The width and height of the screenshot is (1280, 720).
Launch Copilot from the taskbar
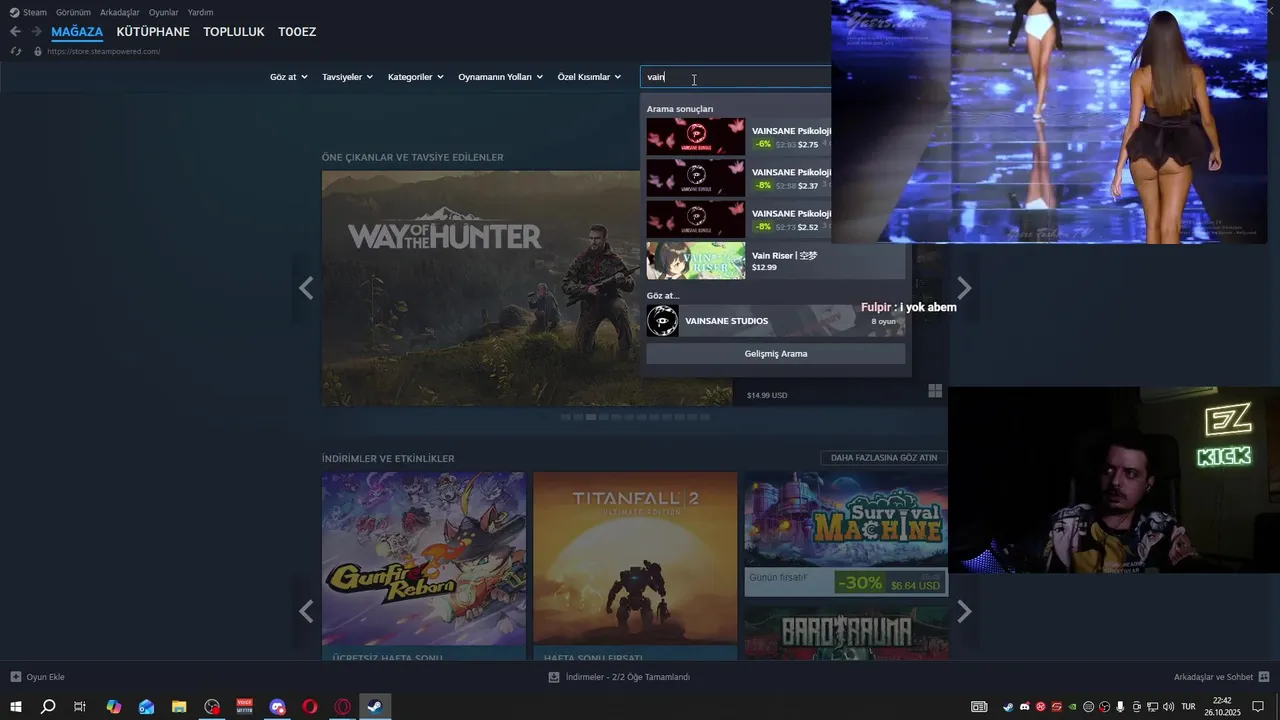tap(114, 707)
